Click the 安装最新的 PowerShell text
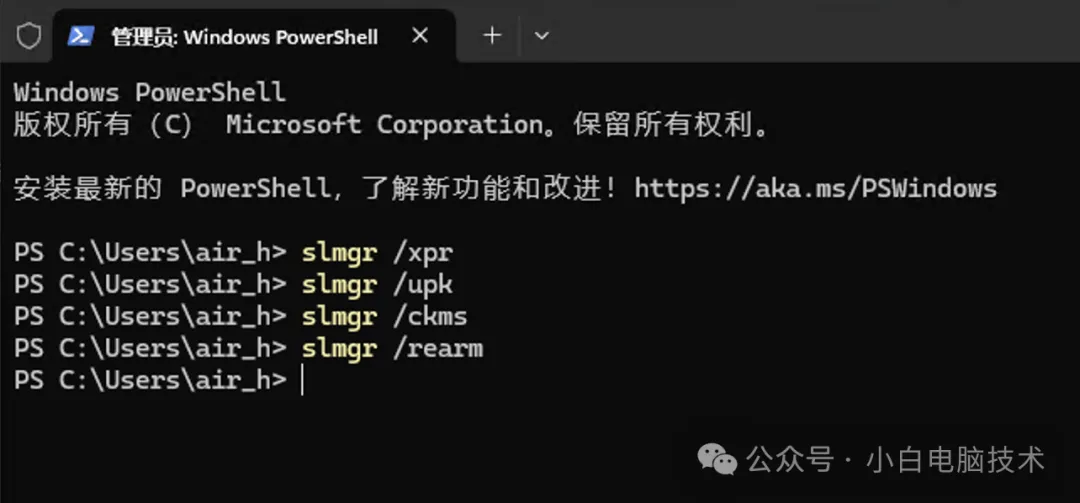The image size is (1080, 503). (172, 188)
